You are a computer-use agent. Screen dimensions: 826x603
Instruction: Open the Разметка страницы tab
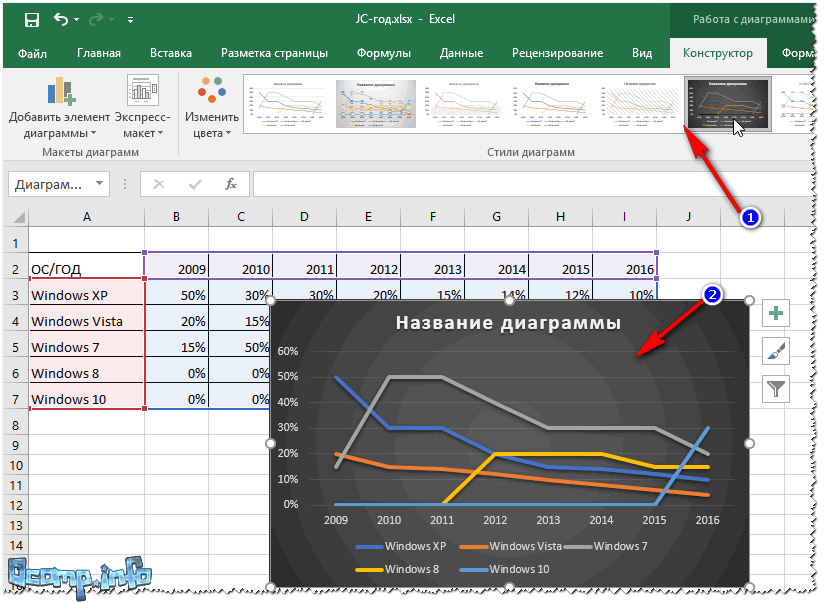[274, 53]
